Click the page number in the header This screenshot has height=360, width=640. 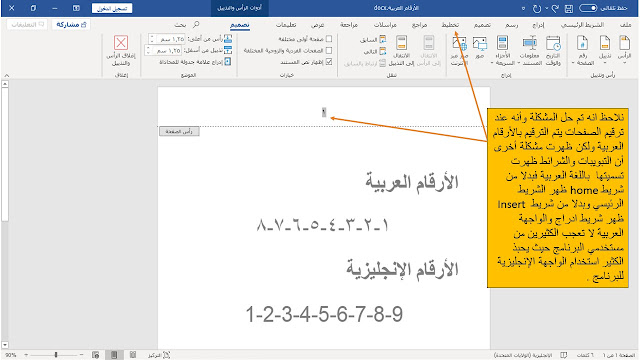(x=324, y=112)
